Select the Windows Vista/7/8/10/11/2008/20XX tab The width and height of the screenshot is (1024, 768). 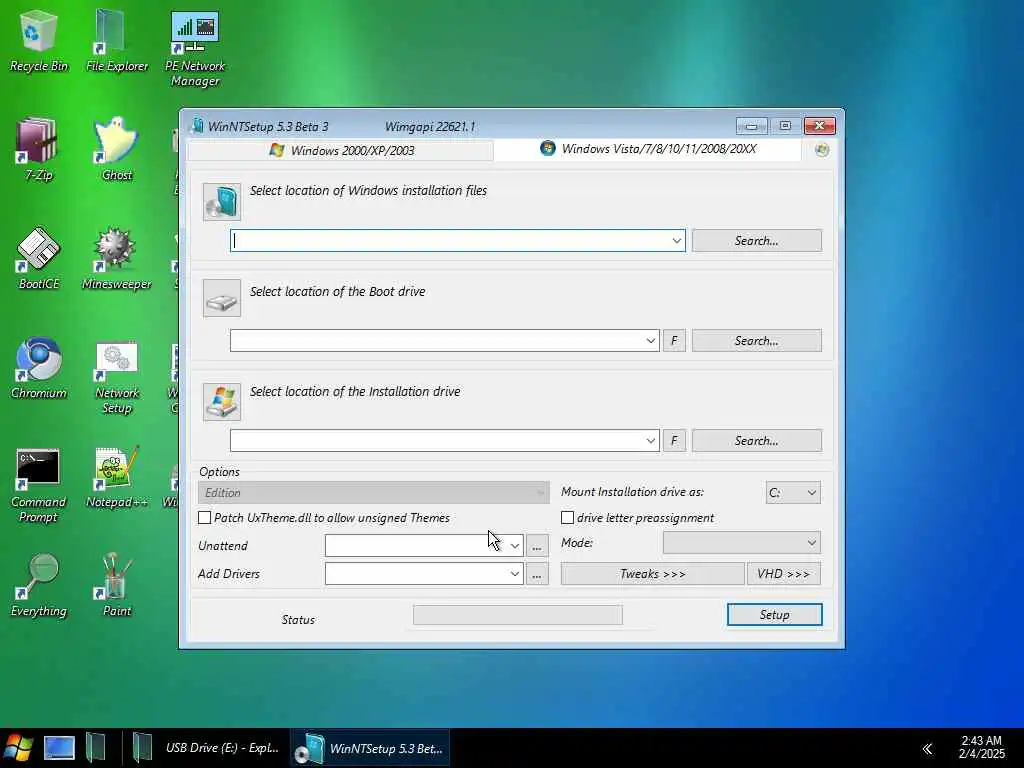pos(648,149)
